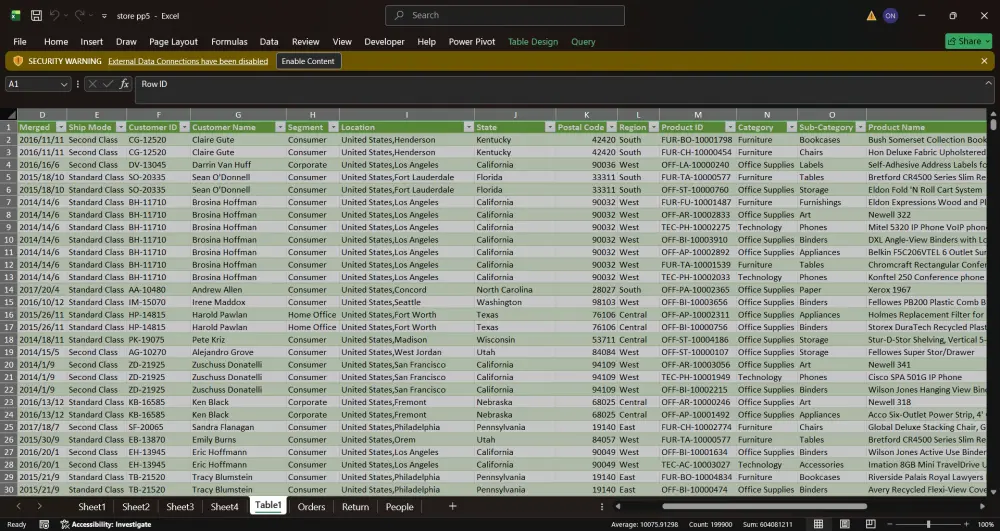Switch to the People sheet tab
1000x531 pixels.
[399, 507]
